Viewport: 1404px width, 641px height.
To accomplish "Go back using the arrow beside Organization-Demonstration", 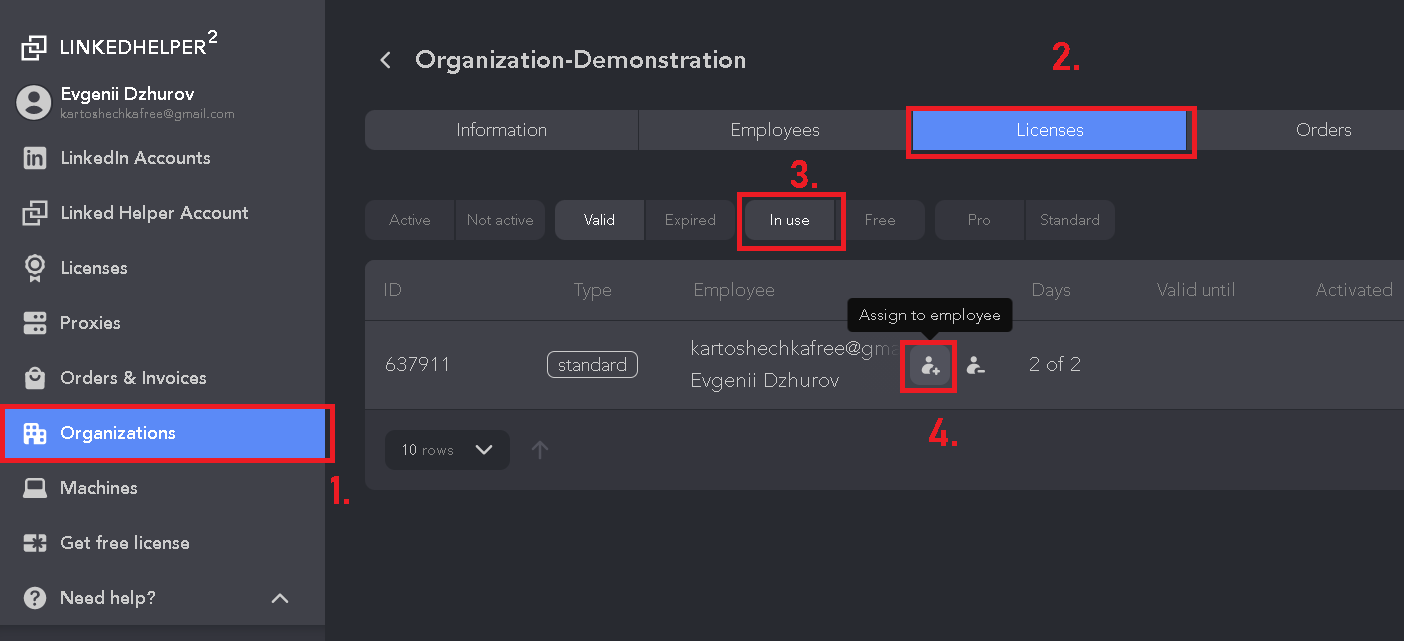I will [385, 60].
